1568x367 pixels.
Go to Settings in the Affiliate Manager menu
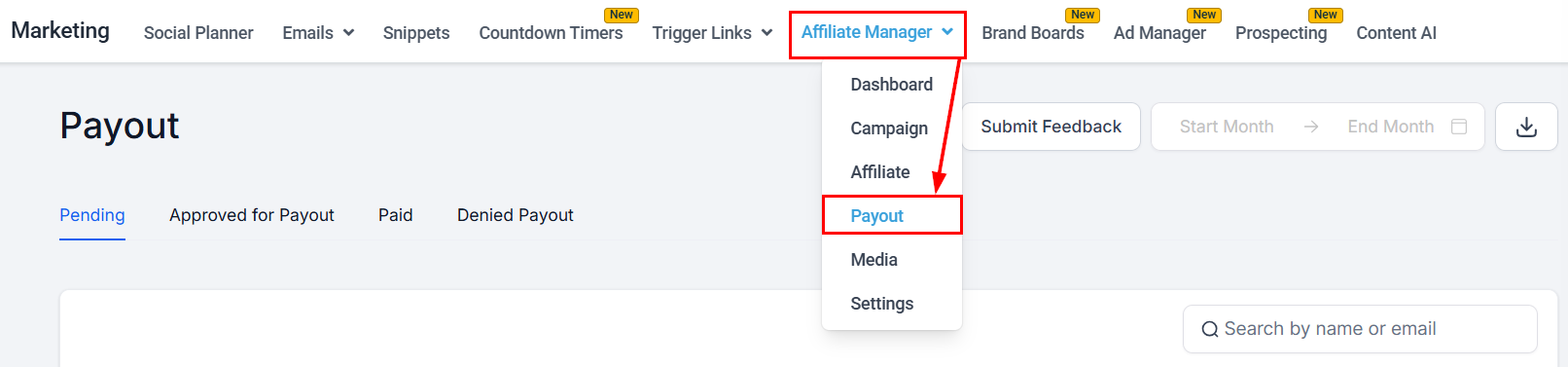pos(881,304)
